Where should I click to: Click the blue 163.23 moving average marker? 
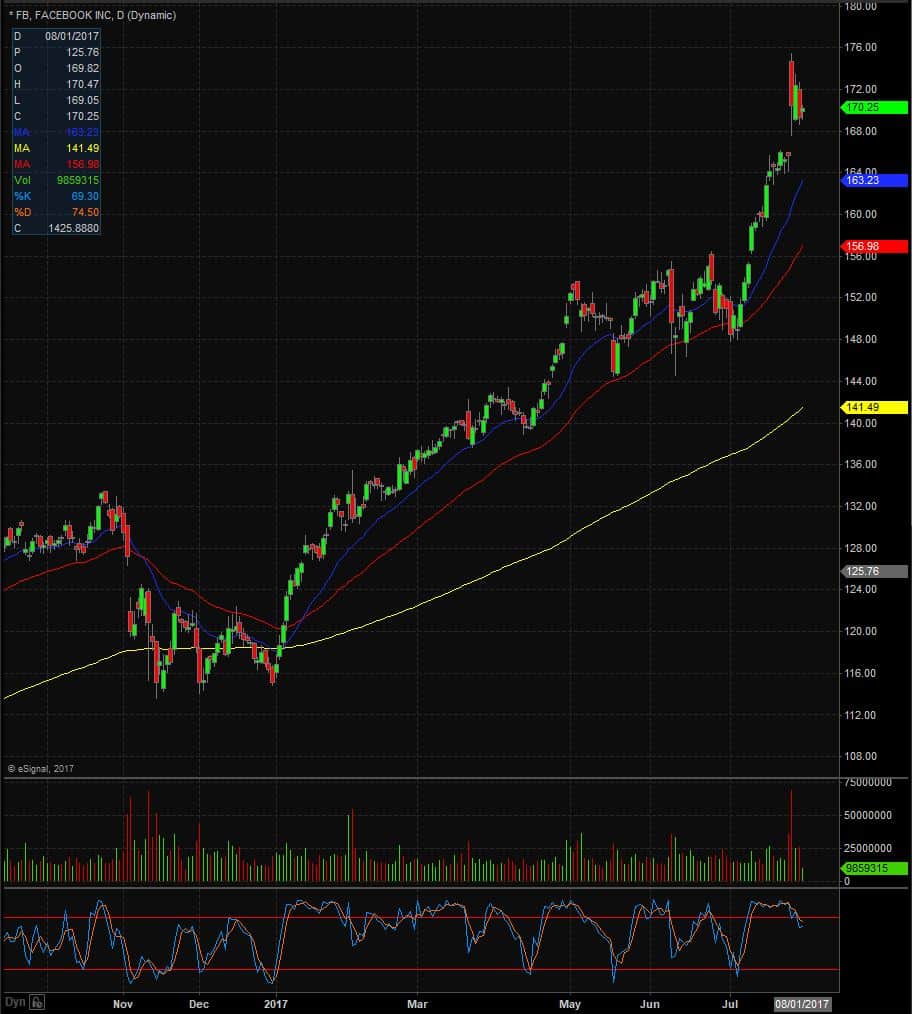pos(874,180)
